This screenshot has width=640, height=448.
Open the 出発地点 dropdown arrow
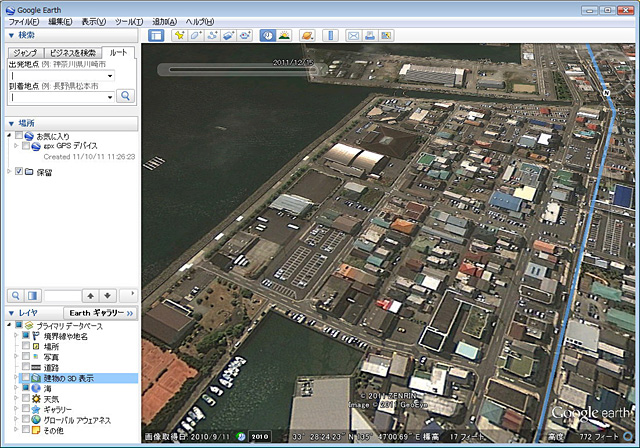(x=110, y=76)
